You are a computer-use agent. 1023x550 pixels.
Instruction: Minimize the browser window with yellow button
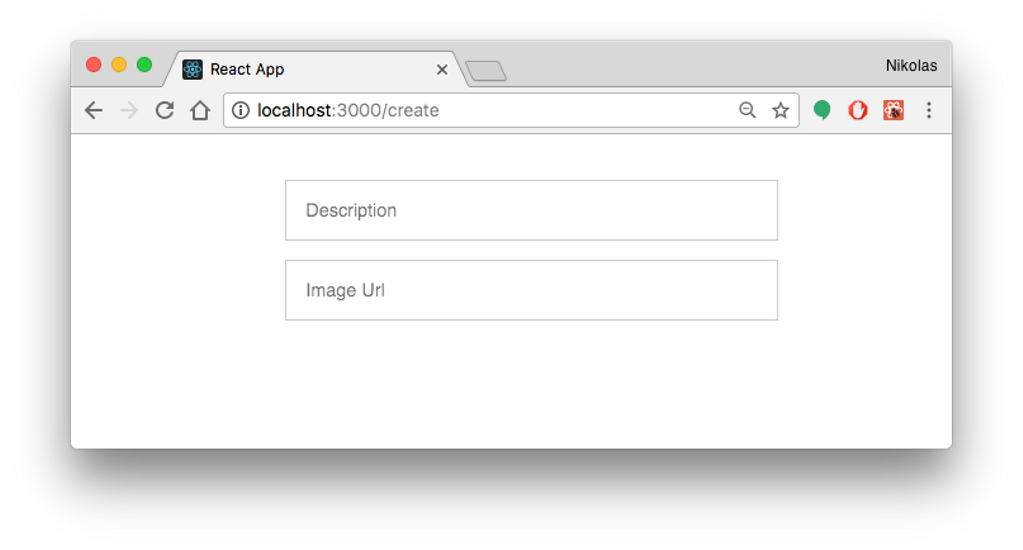(119, 65)
